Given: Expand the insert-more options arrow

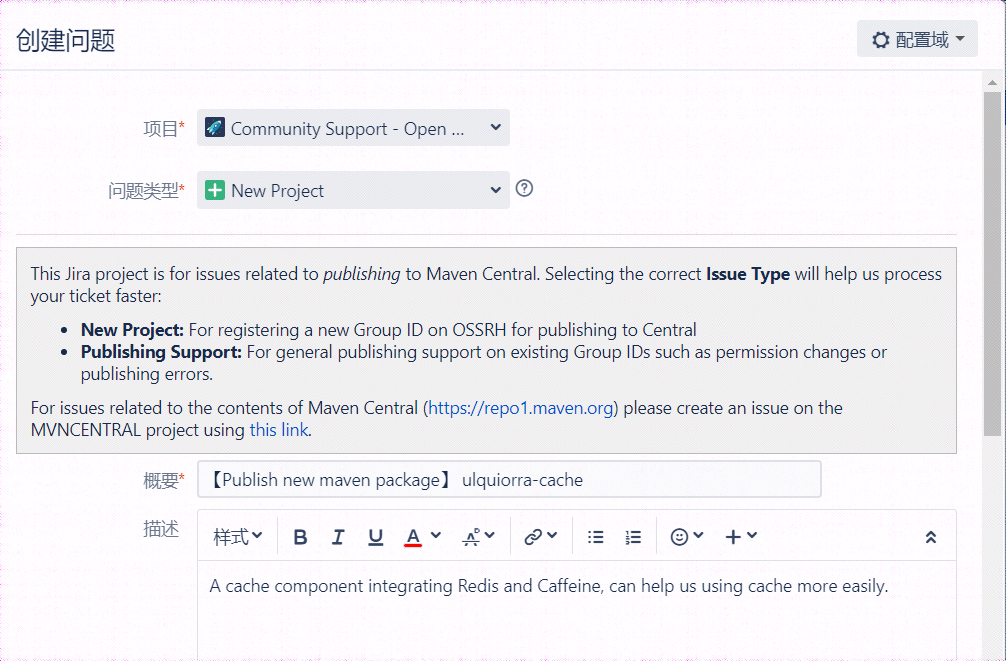Looking at the screenshot, I should (x=752, y=535).
